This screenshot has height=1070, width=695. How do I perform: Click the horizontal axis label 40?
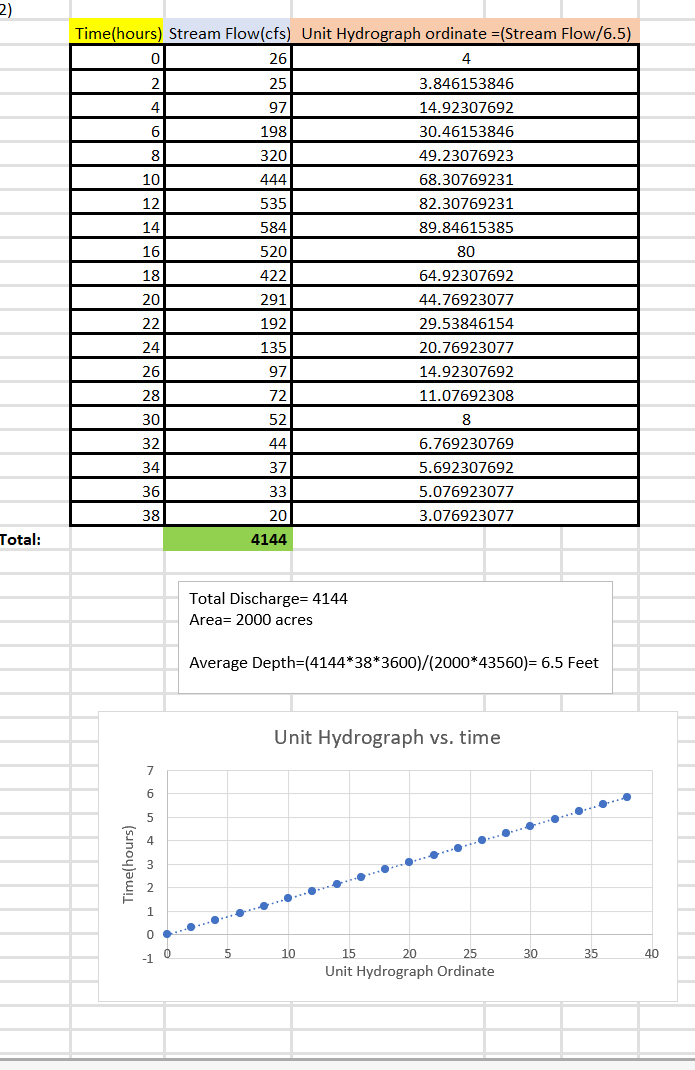tap(652, 954)
